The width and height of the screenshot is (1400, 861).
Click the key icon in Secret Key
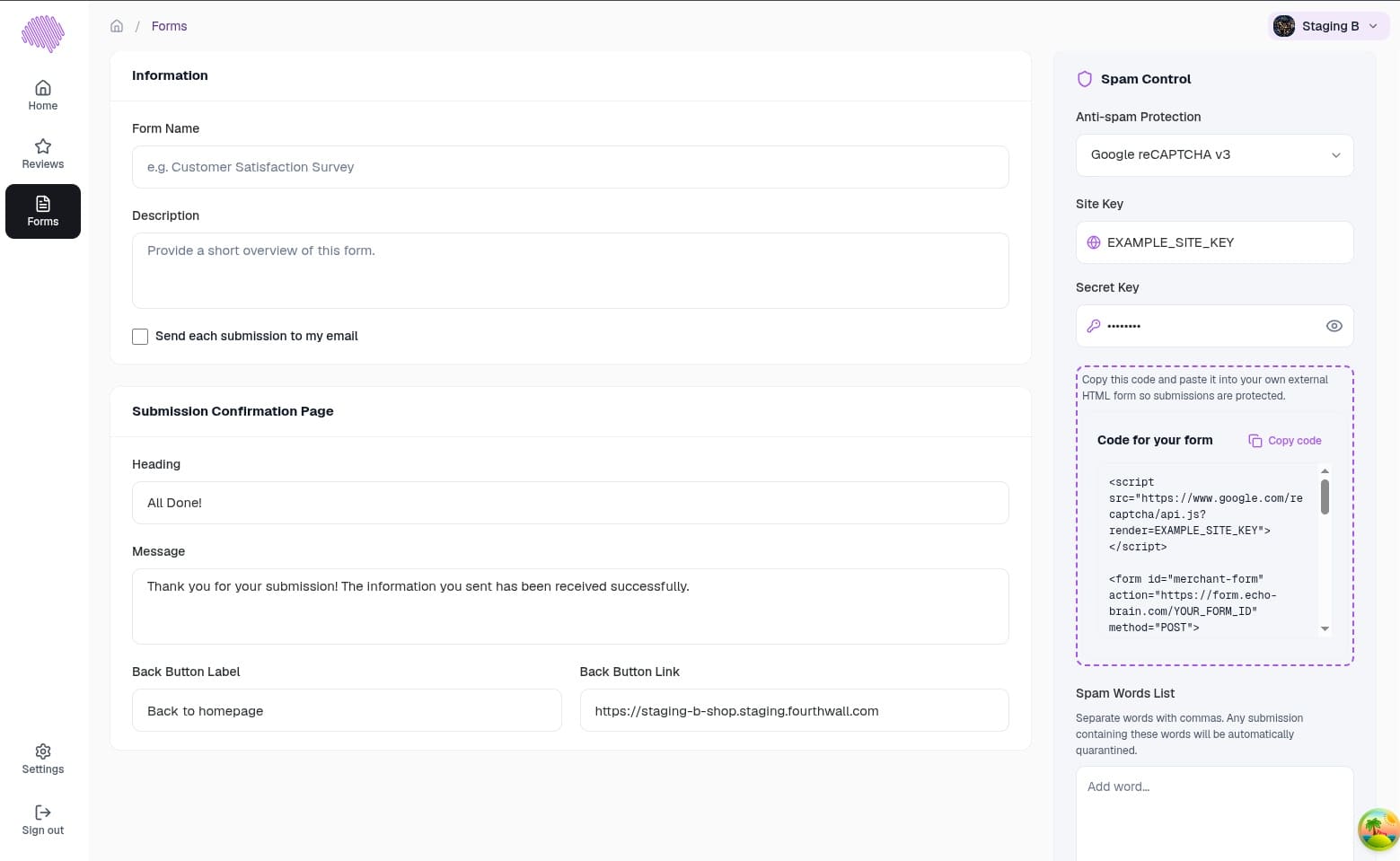coord(1094,326)
